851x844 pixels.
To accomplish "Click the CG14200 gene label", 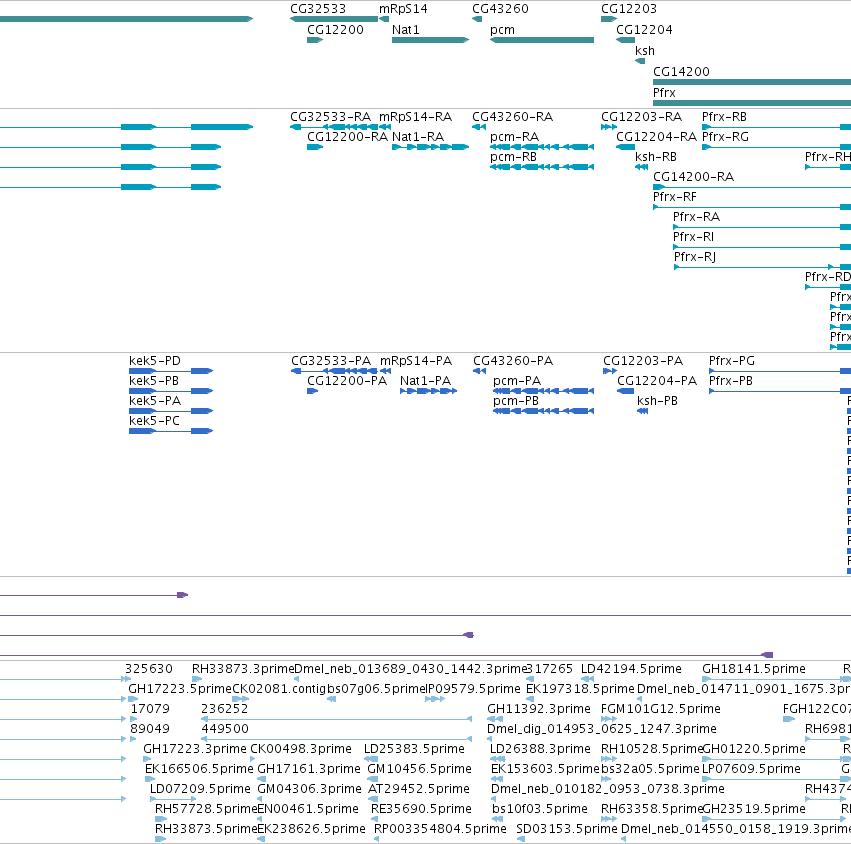I will point(681,72).
